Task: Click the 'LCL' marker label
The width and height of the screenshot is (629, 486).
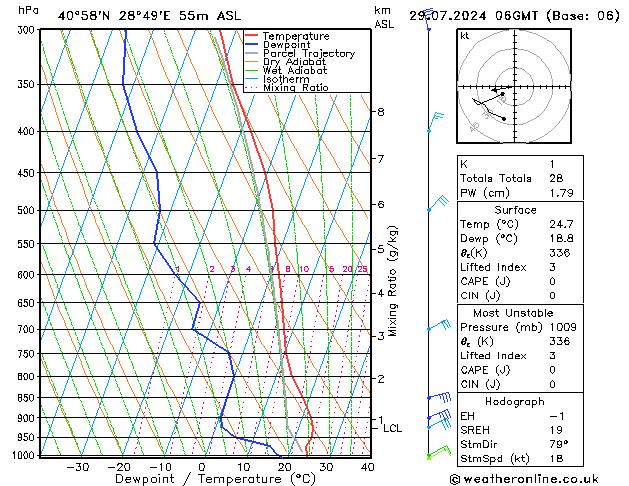Action: tap(392, 428)
